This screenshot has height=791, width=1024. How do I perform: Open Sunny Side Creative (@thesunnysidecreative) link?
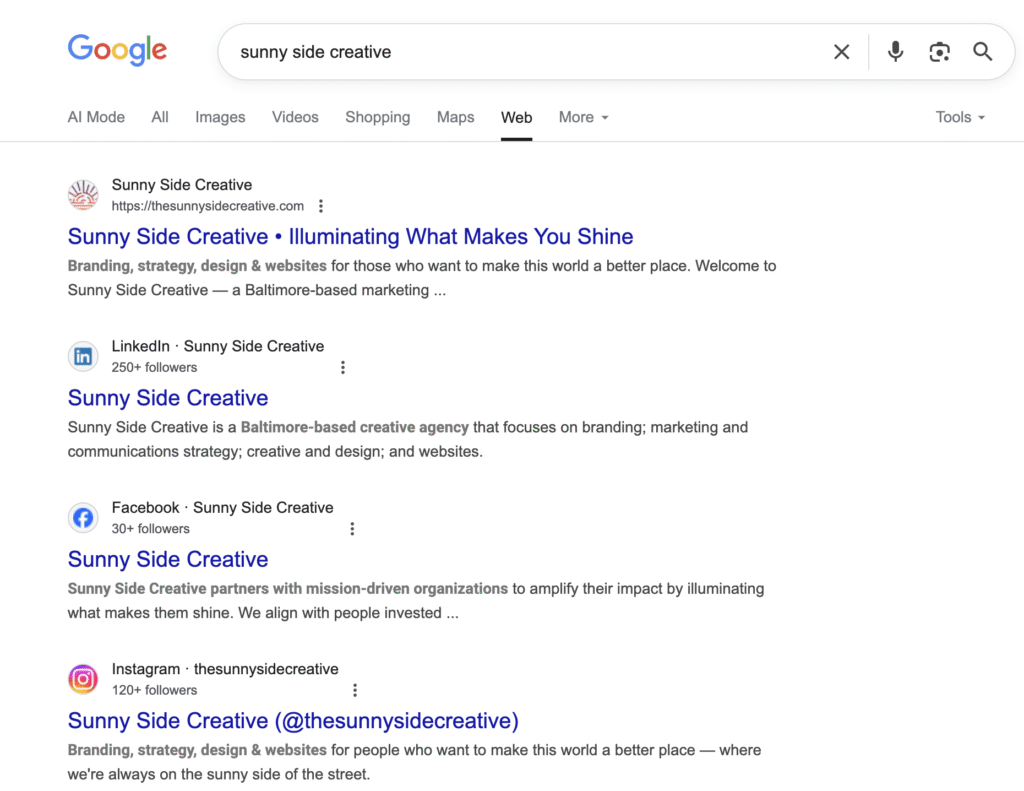pos(293,720)
